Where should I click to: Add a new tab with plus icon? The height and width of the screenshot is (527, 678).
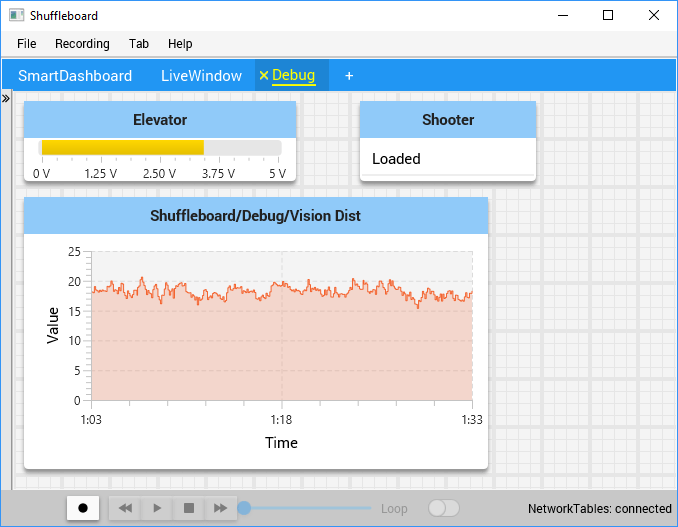pos(349,76)
